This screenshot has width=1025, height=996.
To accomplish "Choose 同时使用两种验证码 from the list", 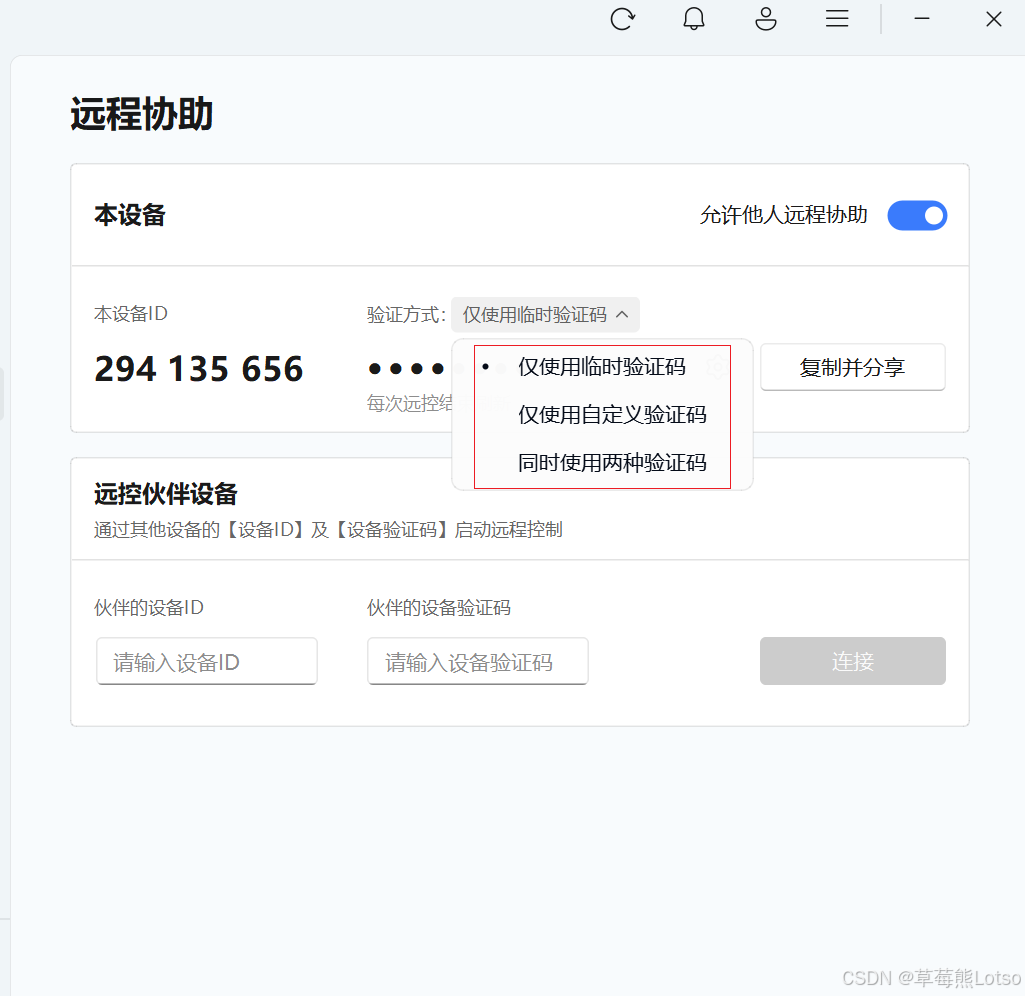I will pos(611,461).
